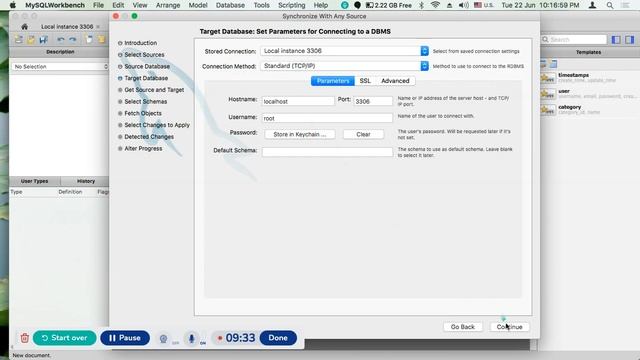
Task: Open the Scripting menu
Action: pos(291,5)
